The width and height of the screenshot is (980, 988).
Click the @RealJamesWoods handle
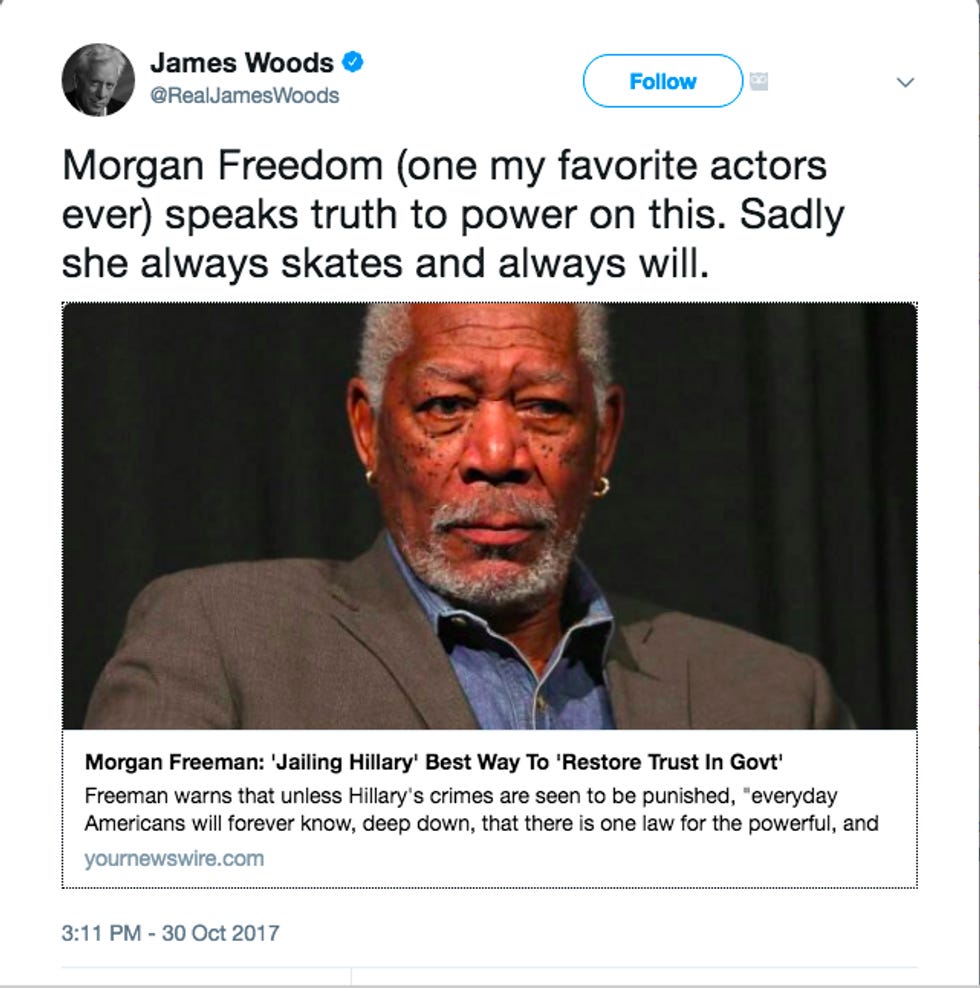(x=245, y=95)
